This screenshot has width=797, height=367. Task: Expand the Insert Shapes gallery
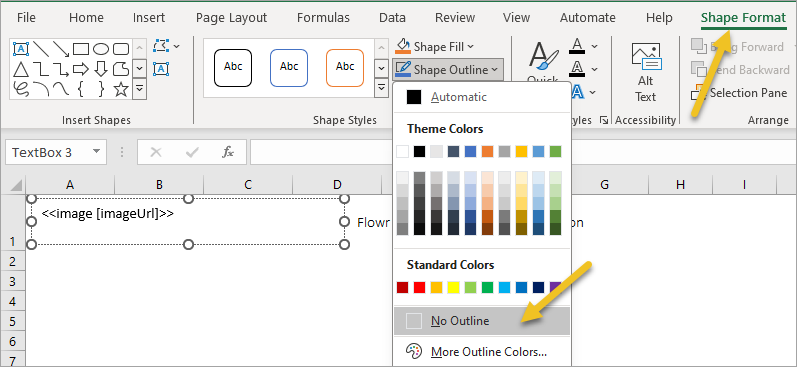click(x=140, y=88)
